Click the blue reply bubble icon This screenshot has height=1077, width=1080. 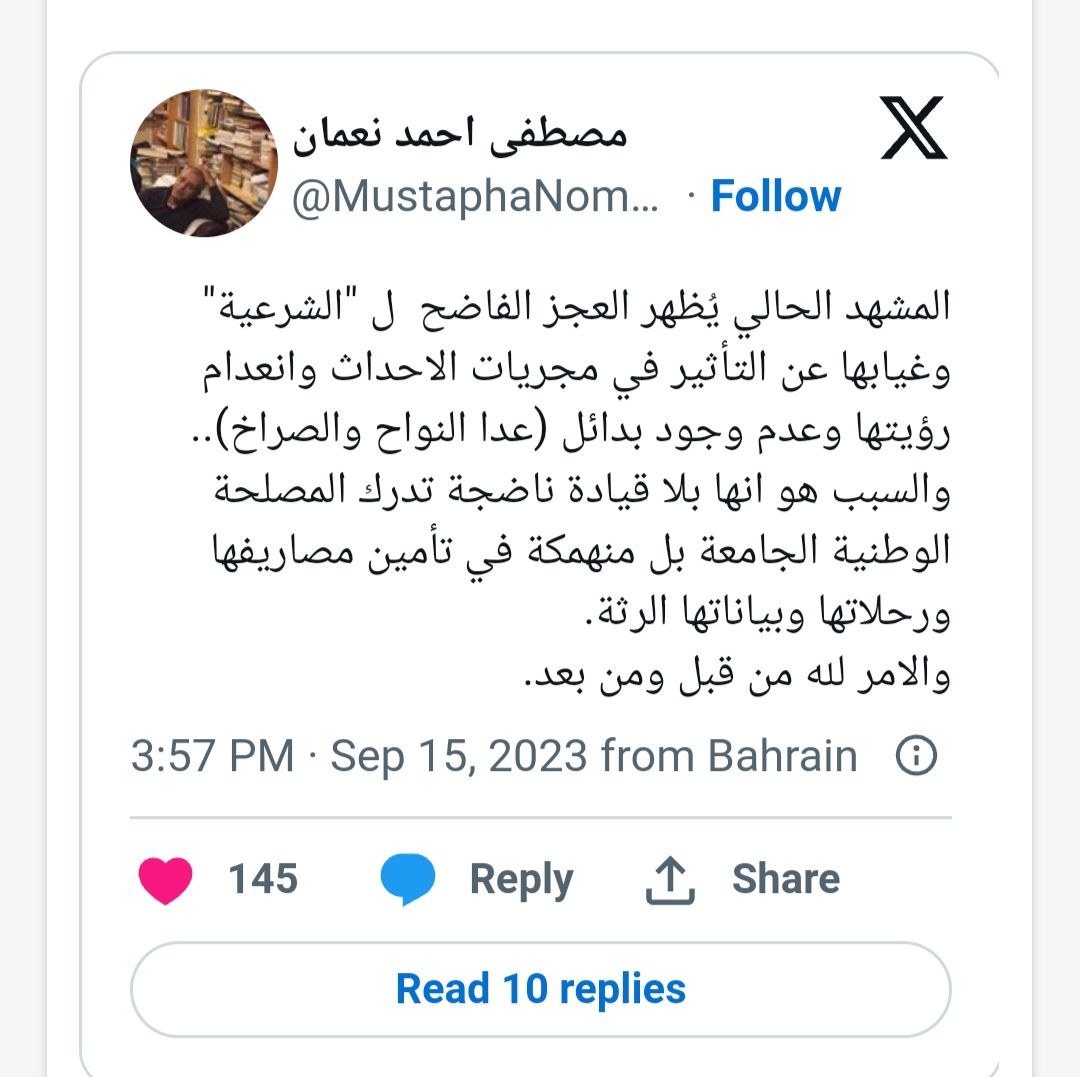(408, 879)
